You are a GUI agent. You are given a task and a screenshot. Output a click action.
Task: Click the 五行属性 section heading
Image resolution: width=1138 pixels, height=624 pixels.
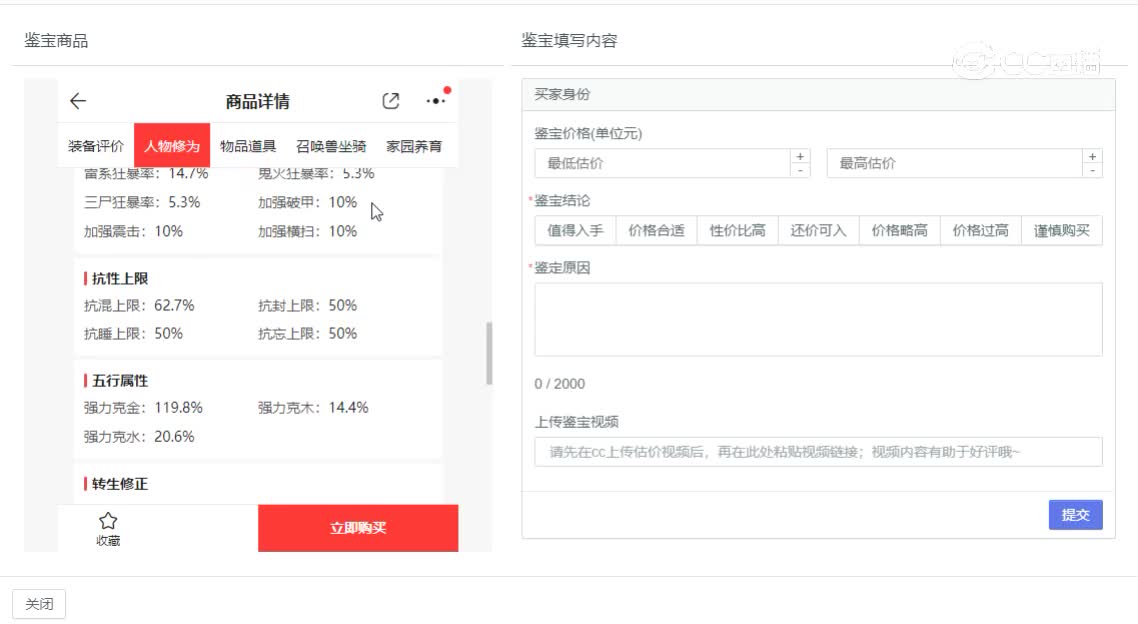coord(120,381)
